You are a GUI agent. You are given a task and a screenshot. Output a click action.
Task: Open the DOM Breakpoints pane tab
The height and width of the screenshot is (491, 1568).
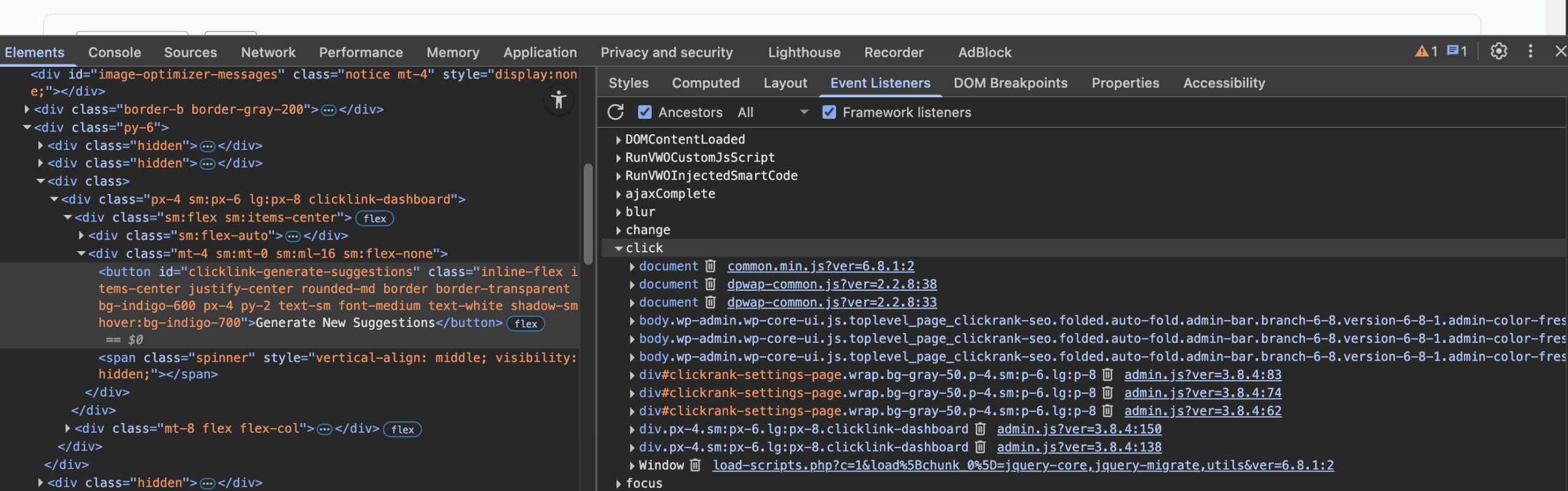1011,83
